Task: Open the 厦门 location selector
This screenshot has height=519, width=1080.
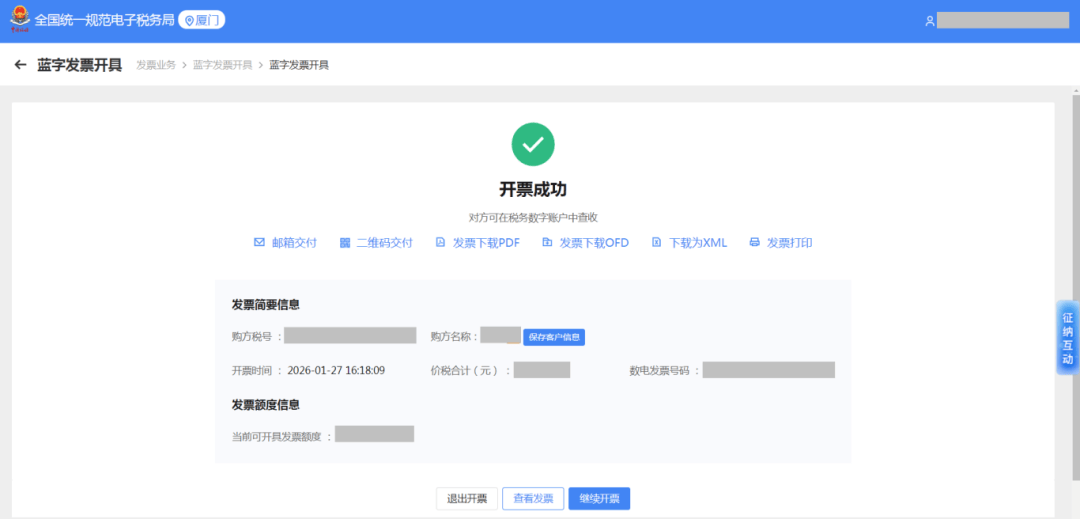Action: pos(202,20)
